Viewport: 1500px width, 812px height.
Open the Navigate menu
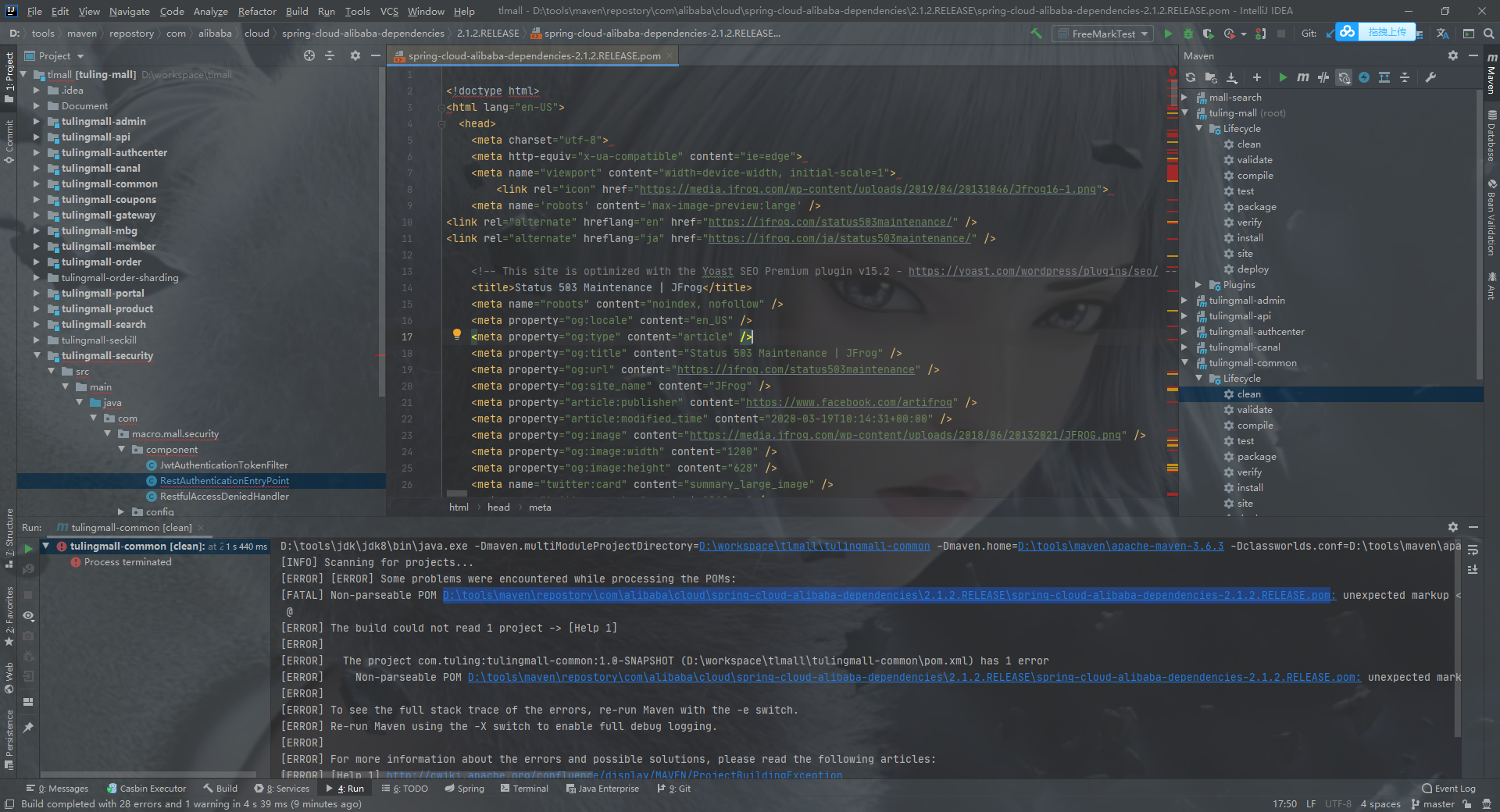(129, 11)
